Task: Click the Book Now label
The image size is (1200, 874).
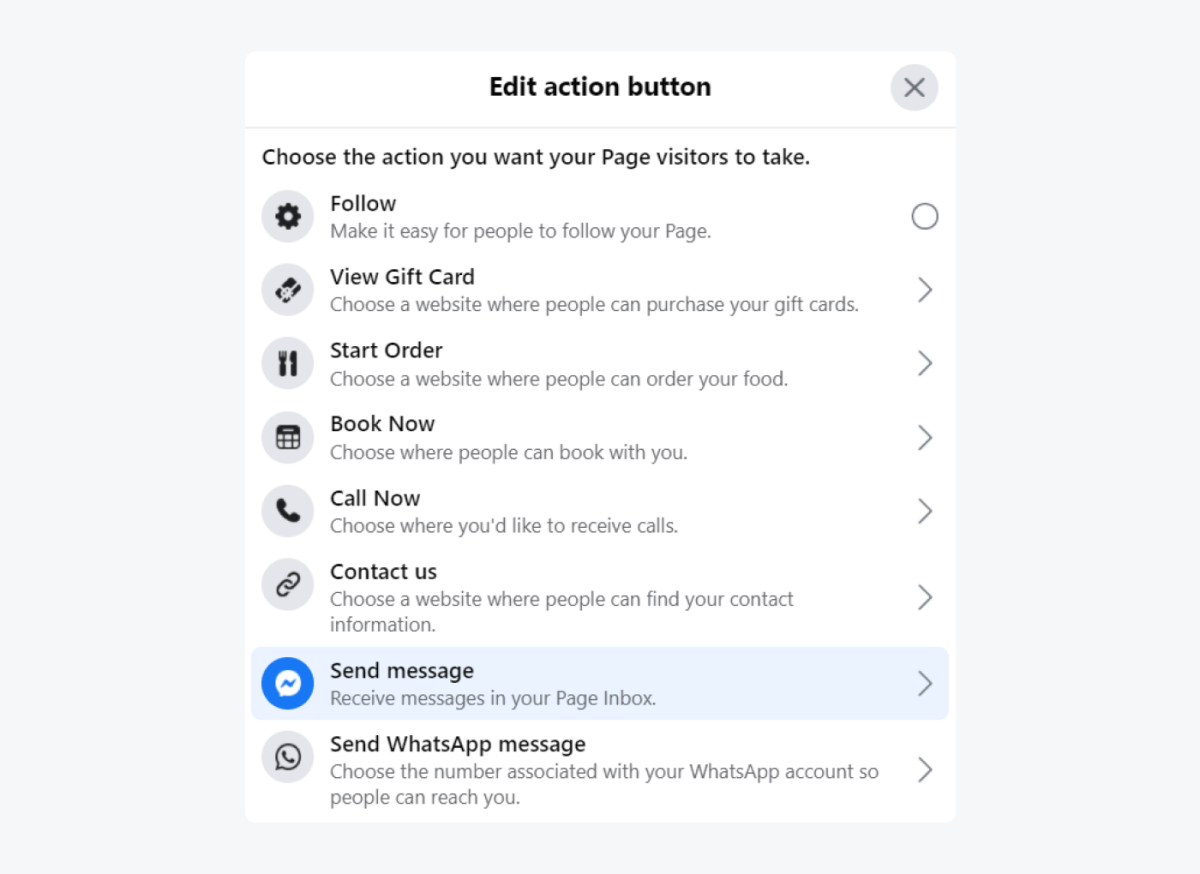Action: [382, 423]
